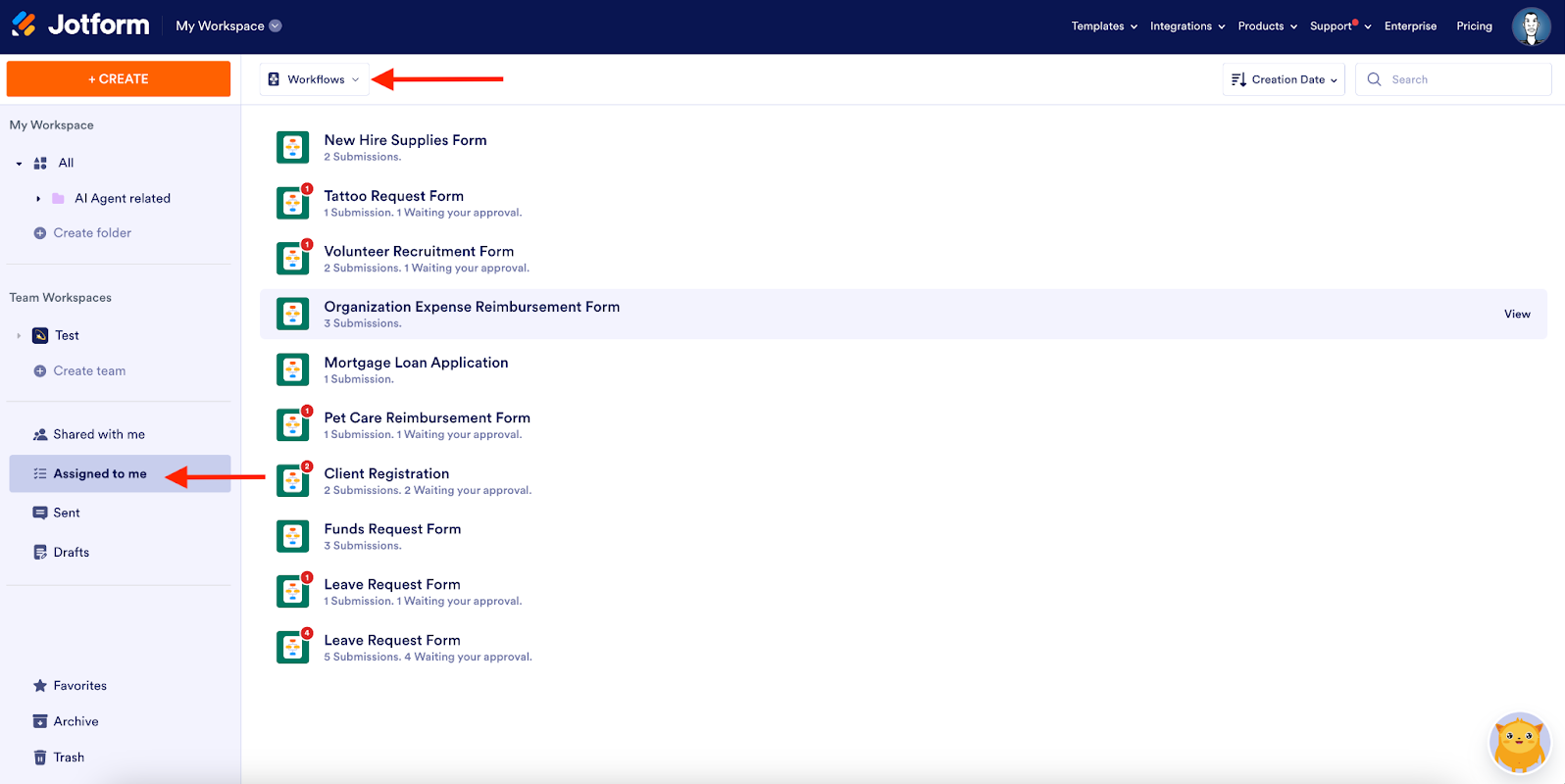Open the Workflows asset type dropdown

point(315,79)
